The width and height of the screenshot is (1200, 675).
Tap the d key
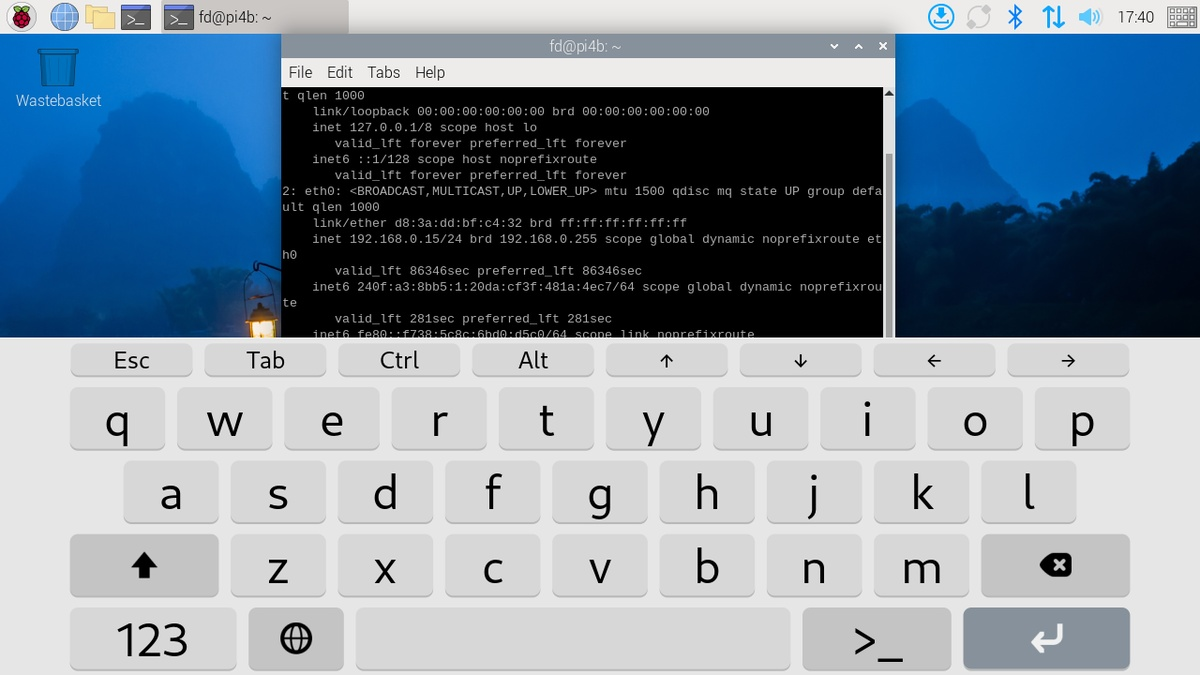point(386,492)
